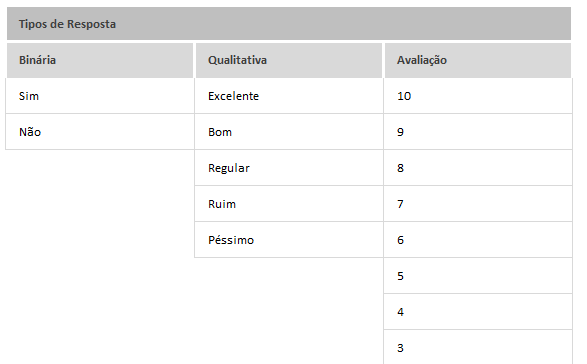Screen dimensions: 587x364
Task: Pick the Regular response cell
Action: tap(289, 168)
